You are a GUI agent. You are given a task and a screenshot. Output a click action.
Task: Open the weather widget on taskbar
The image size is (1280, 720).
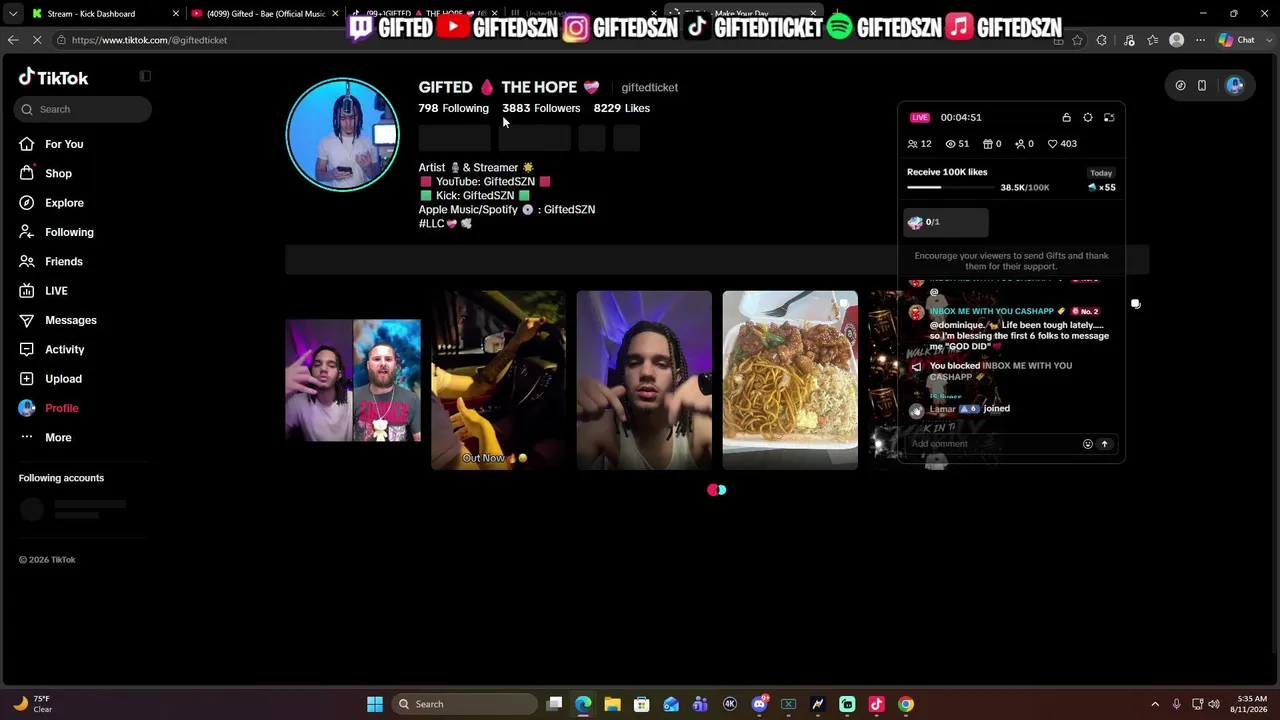[32, 704]
